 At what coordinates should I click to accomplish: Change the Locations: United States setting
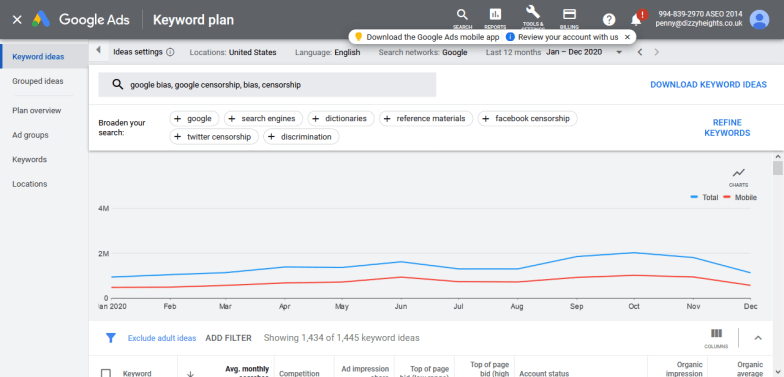[233, 52]
